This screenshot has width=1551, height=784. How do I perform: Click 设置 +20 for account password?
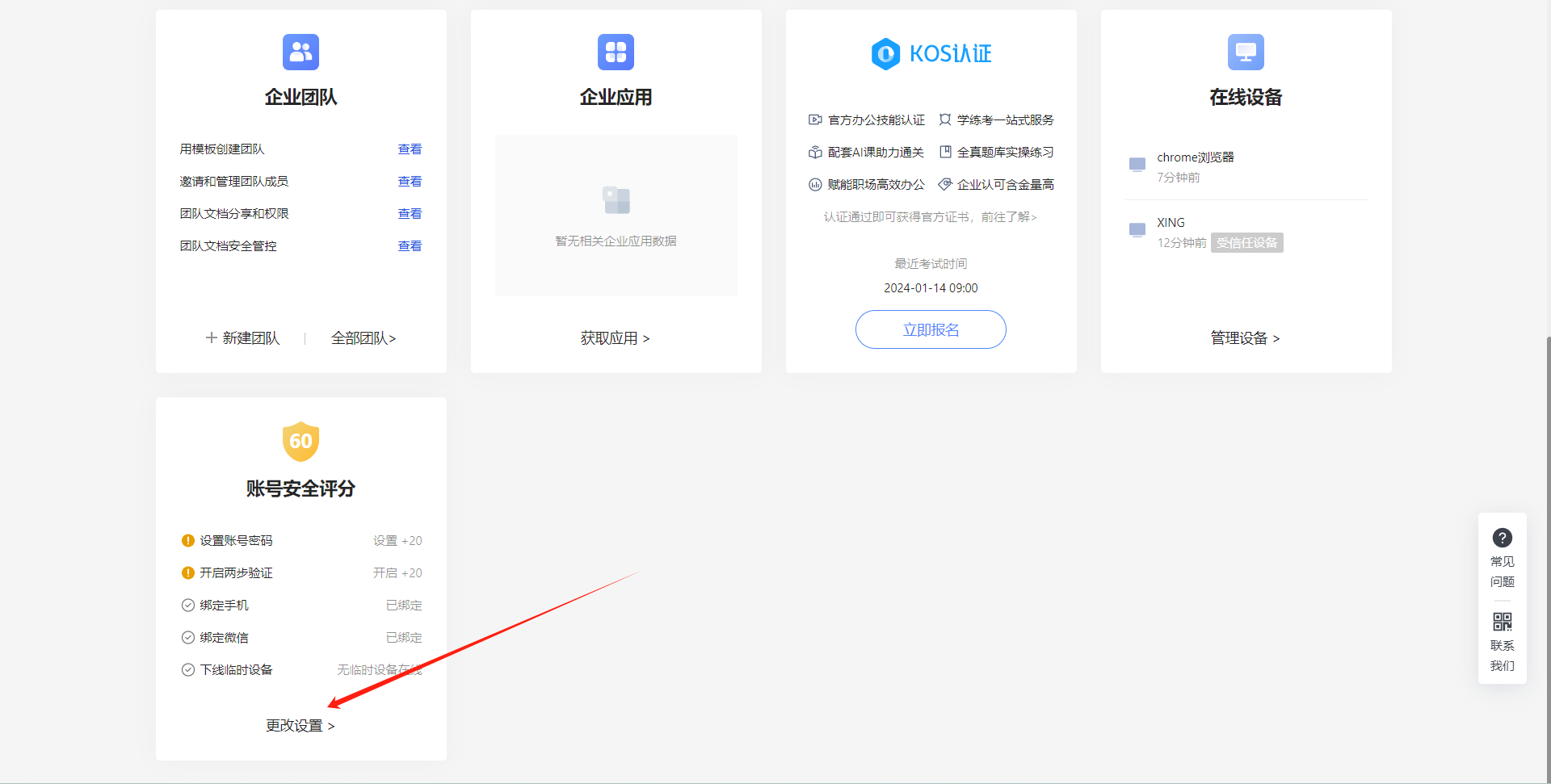[x=397, y=541]
